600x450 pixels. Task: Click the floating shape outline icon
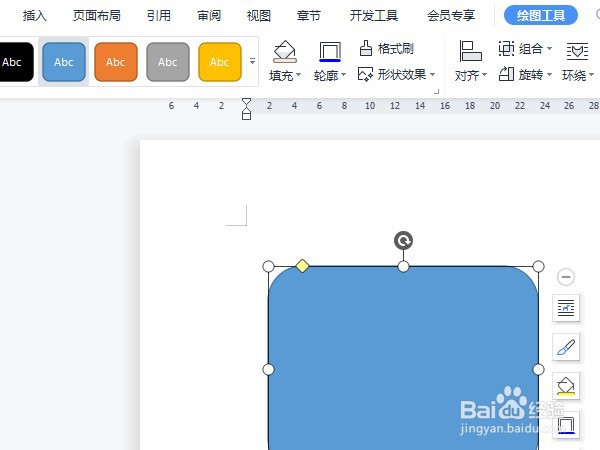click(566, 425)
